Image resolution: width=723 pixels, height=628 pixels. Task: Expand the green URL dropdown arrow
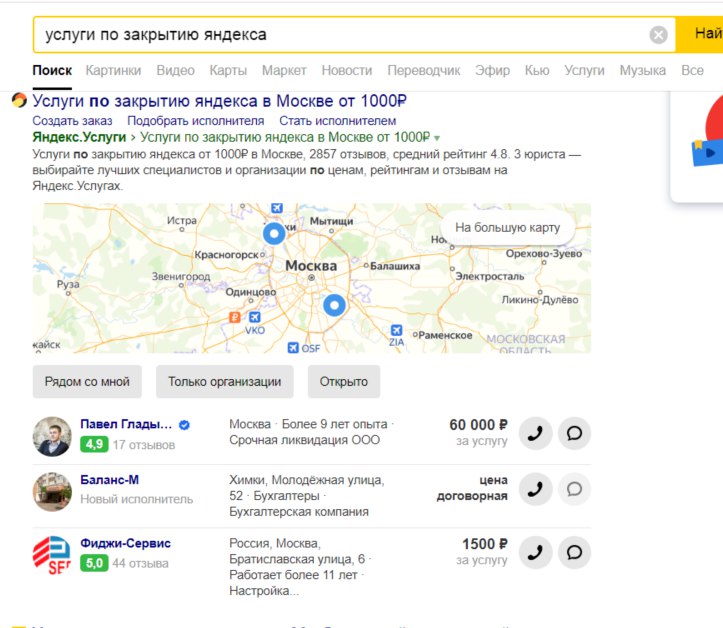point(437,138)
